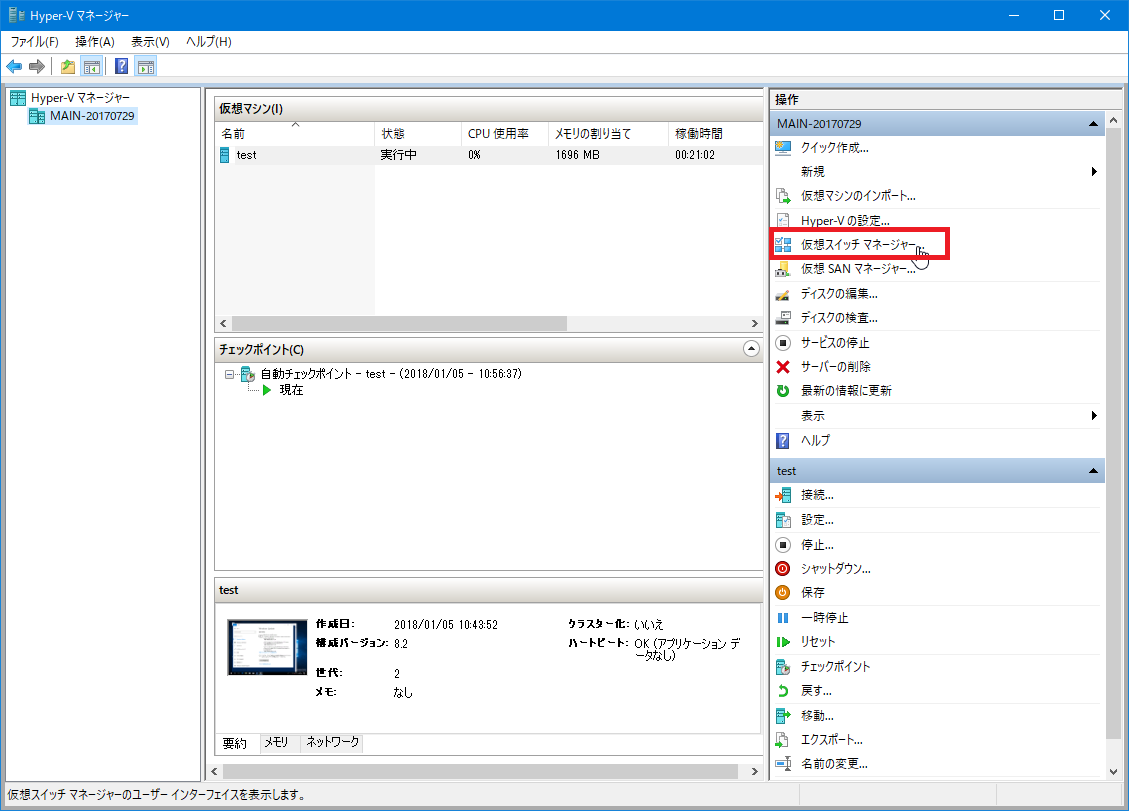Click the ヘルプ icon in actions pane
Viewport: 1129px width, 811px height.
[x=783, y=440]
